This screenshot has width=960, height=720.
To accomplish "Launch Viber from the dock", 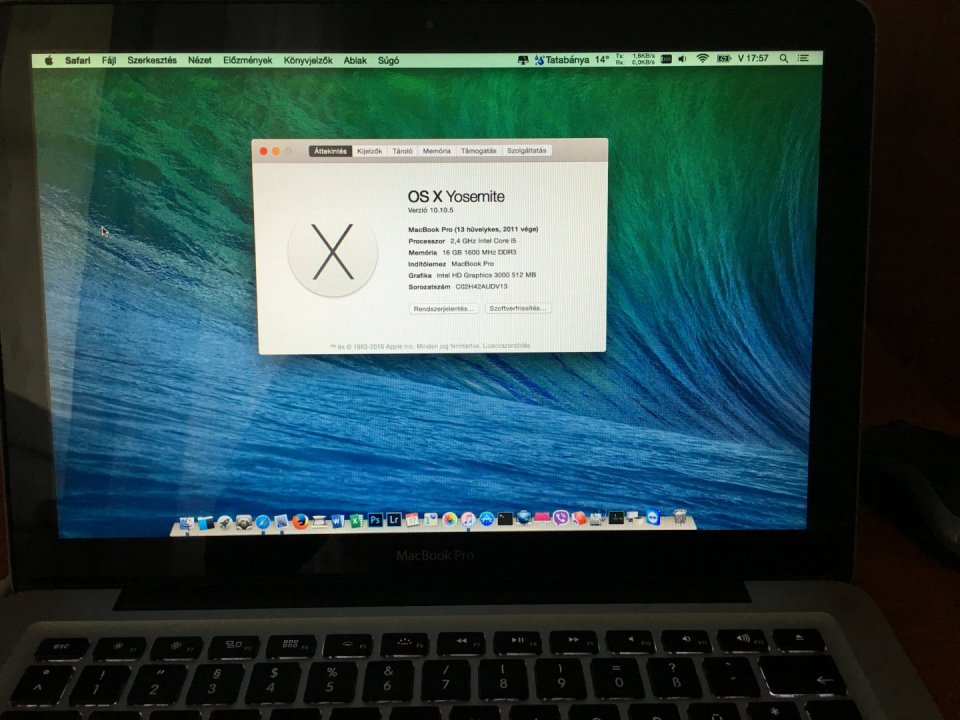I will click(561, 518).
